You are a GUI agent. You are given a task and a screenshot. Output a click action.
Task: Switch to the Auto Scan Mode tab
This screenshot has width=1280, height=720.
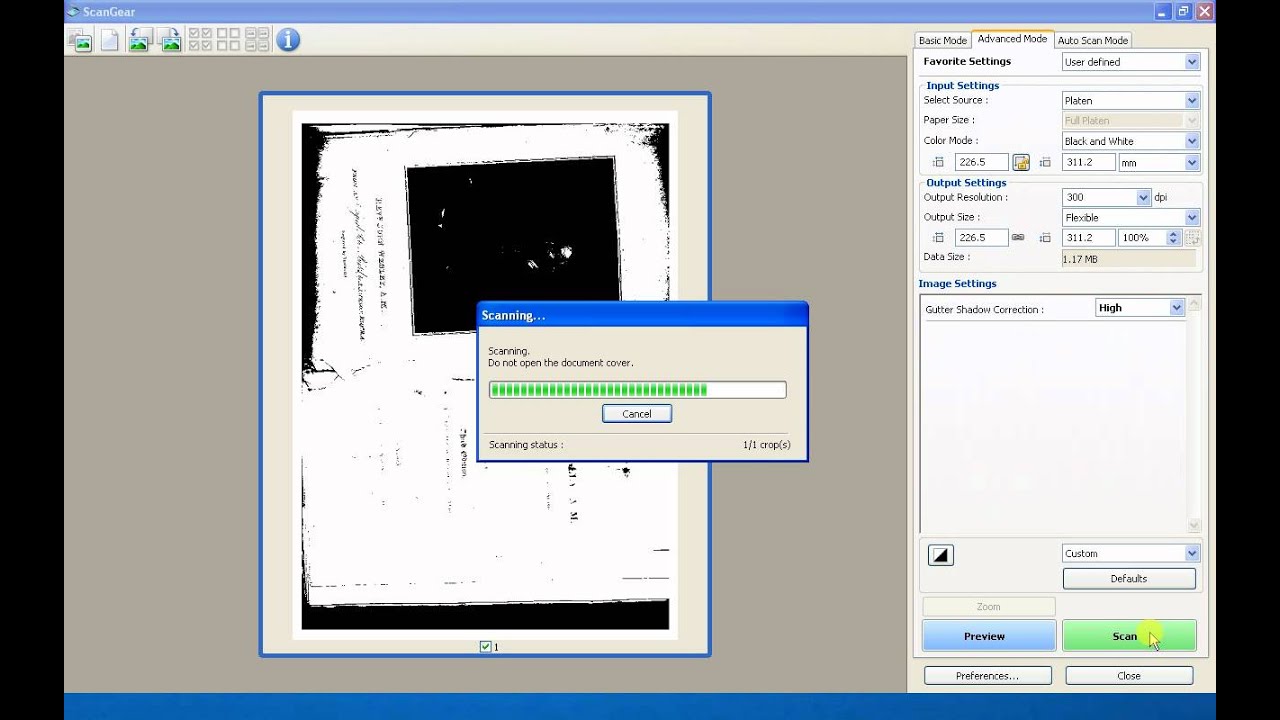1092,40
